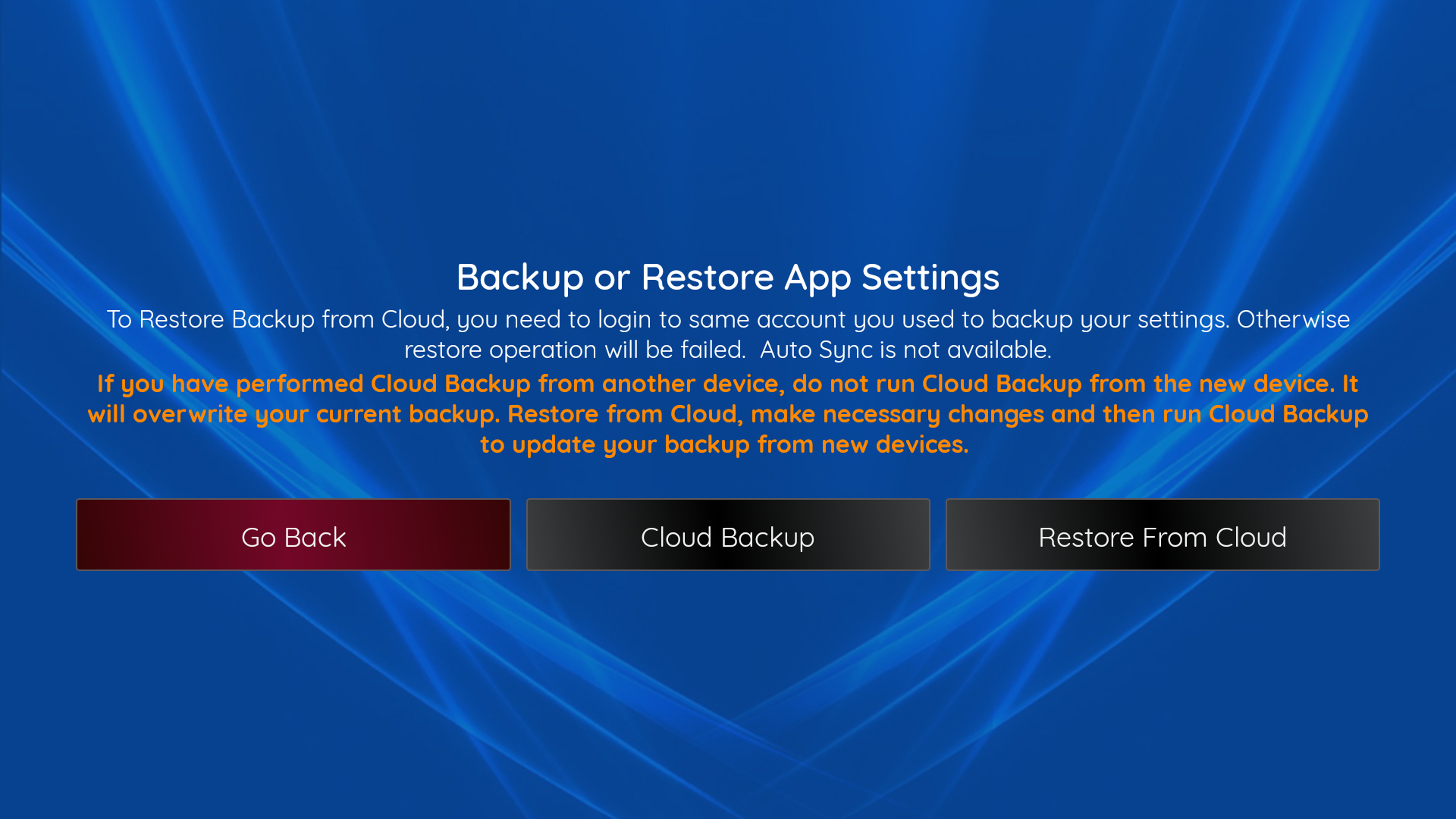The width and height of the screenshot is (1456, 819).
Task: Click the 'Cloud Backup' button label
Action: pos(727,538)
